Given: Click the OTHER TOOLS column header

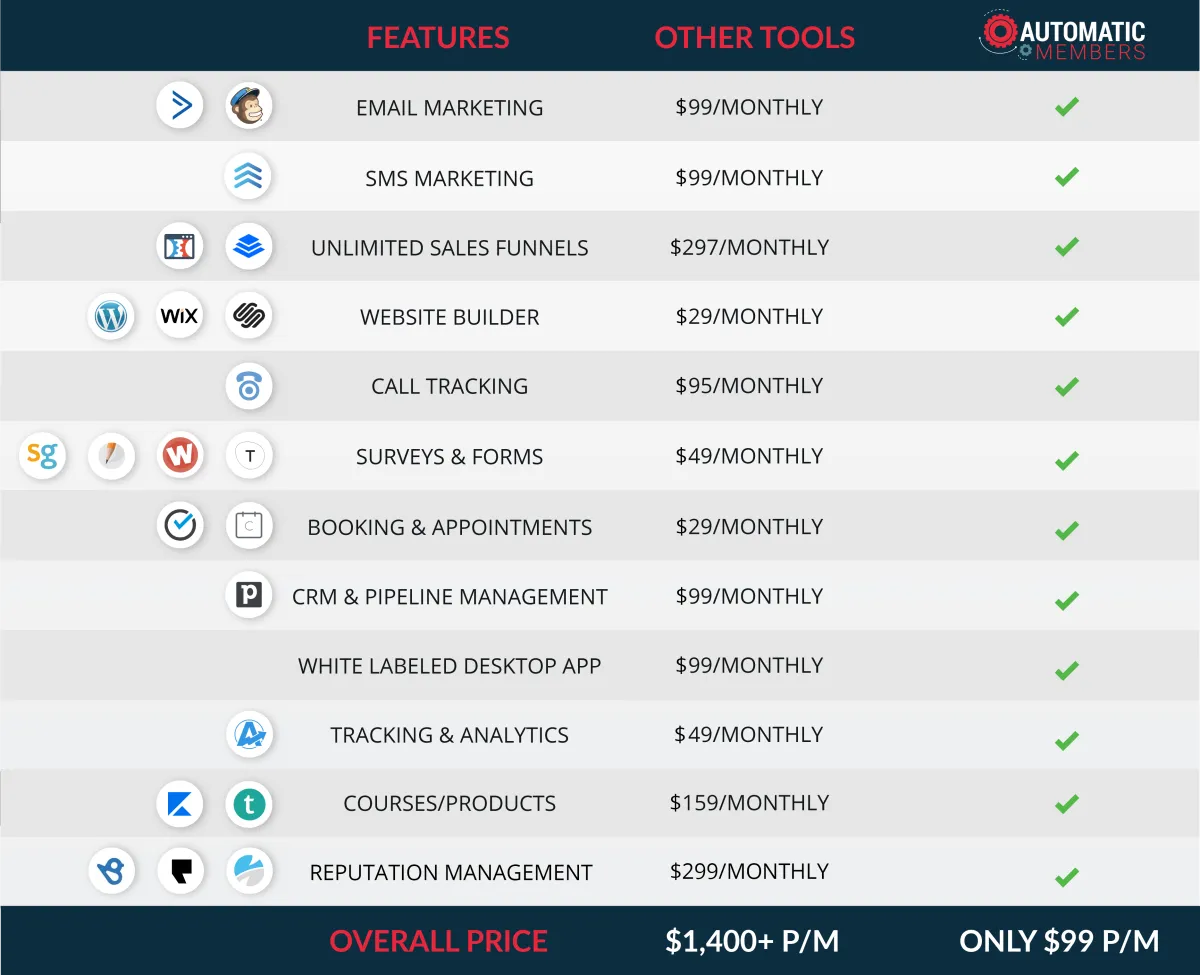Looking at the screenshot, I should [755, 38].
